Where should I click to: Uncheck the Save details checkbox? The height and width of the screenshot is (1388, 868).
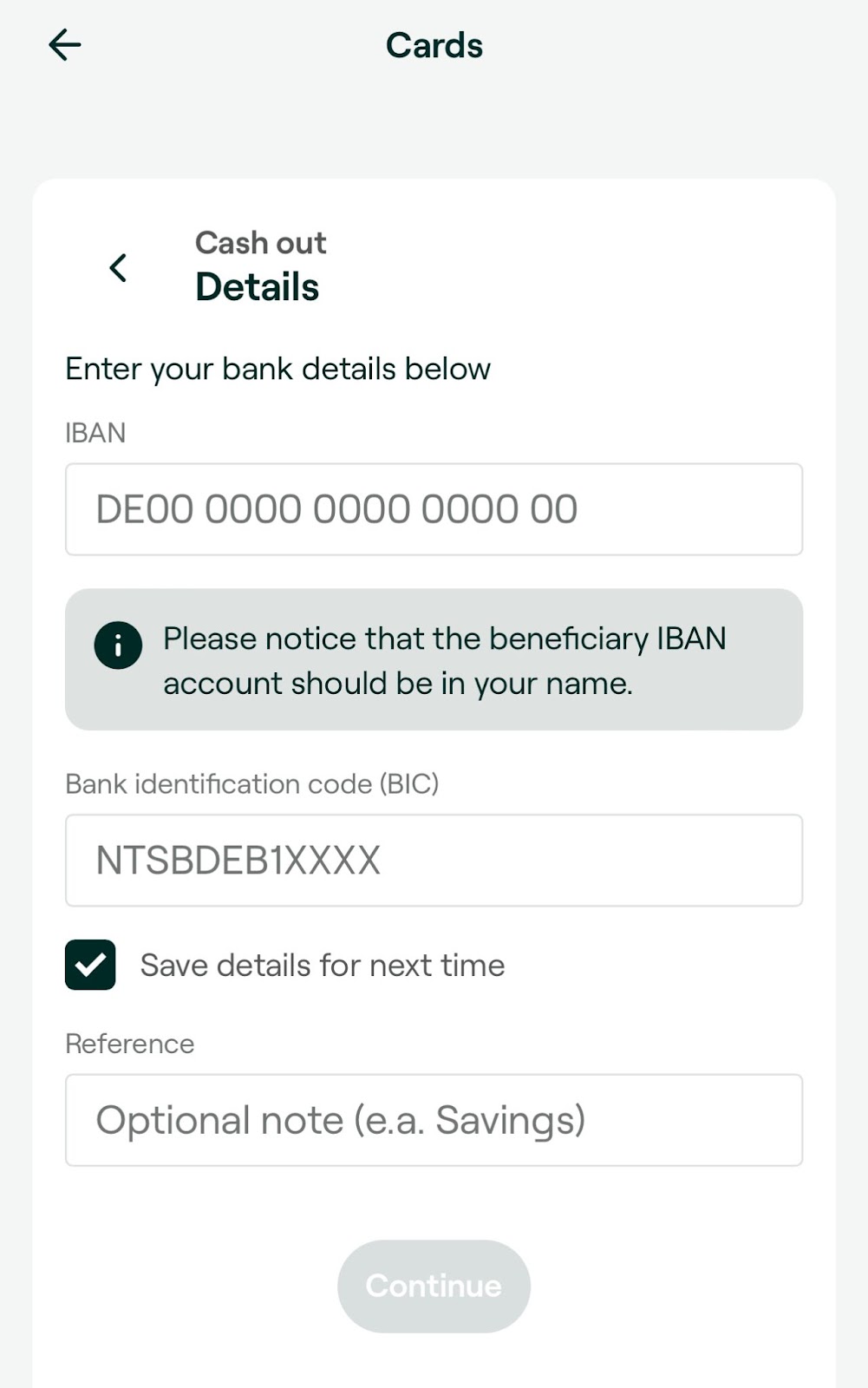click(x=90, y=965)
